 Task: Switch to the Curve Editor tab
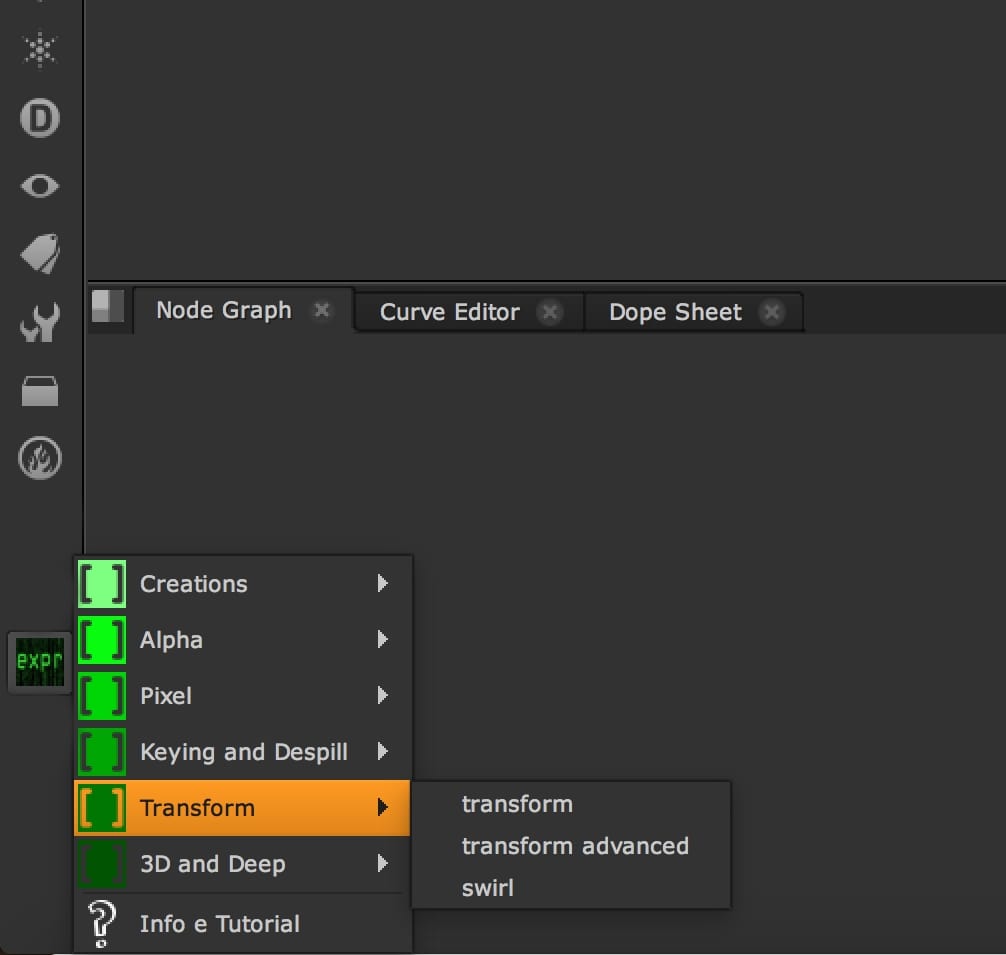(449, 312)
